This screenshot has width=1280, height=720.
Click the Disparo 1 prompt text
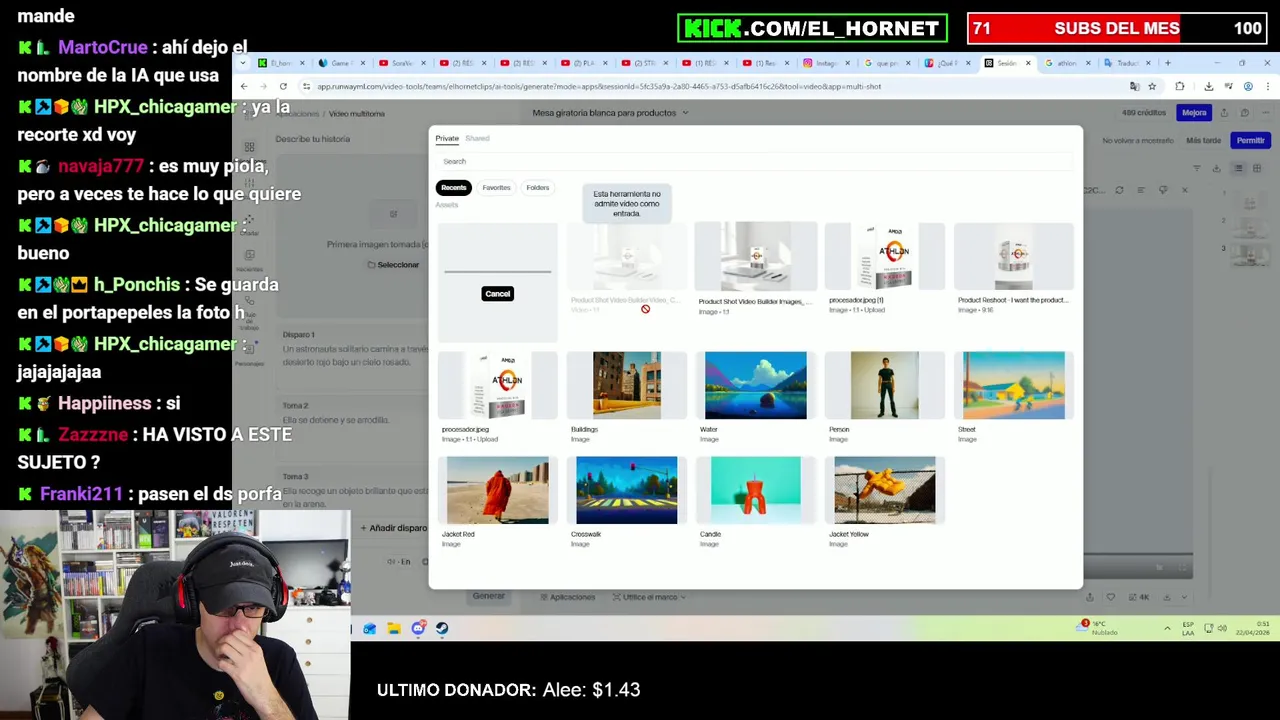[x=355, y=355]
